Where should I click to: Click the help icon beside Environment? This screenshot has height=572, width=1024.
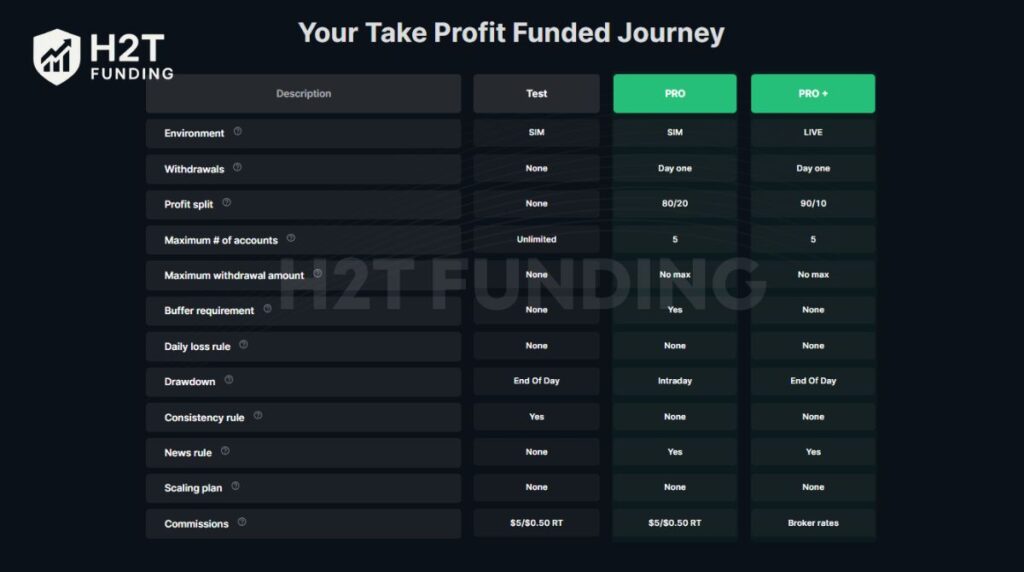[x=237, y=132]
